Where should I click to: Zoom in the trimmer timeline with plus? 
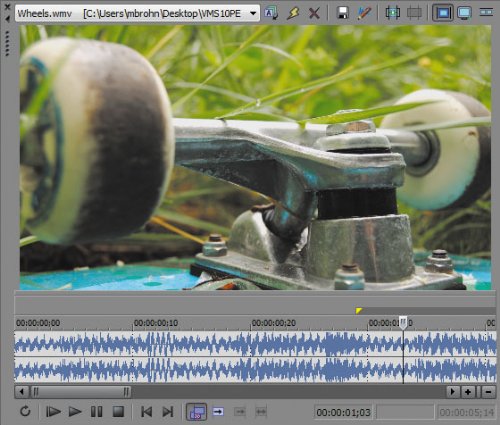(x=468, y=392)
